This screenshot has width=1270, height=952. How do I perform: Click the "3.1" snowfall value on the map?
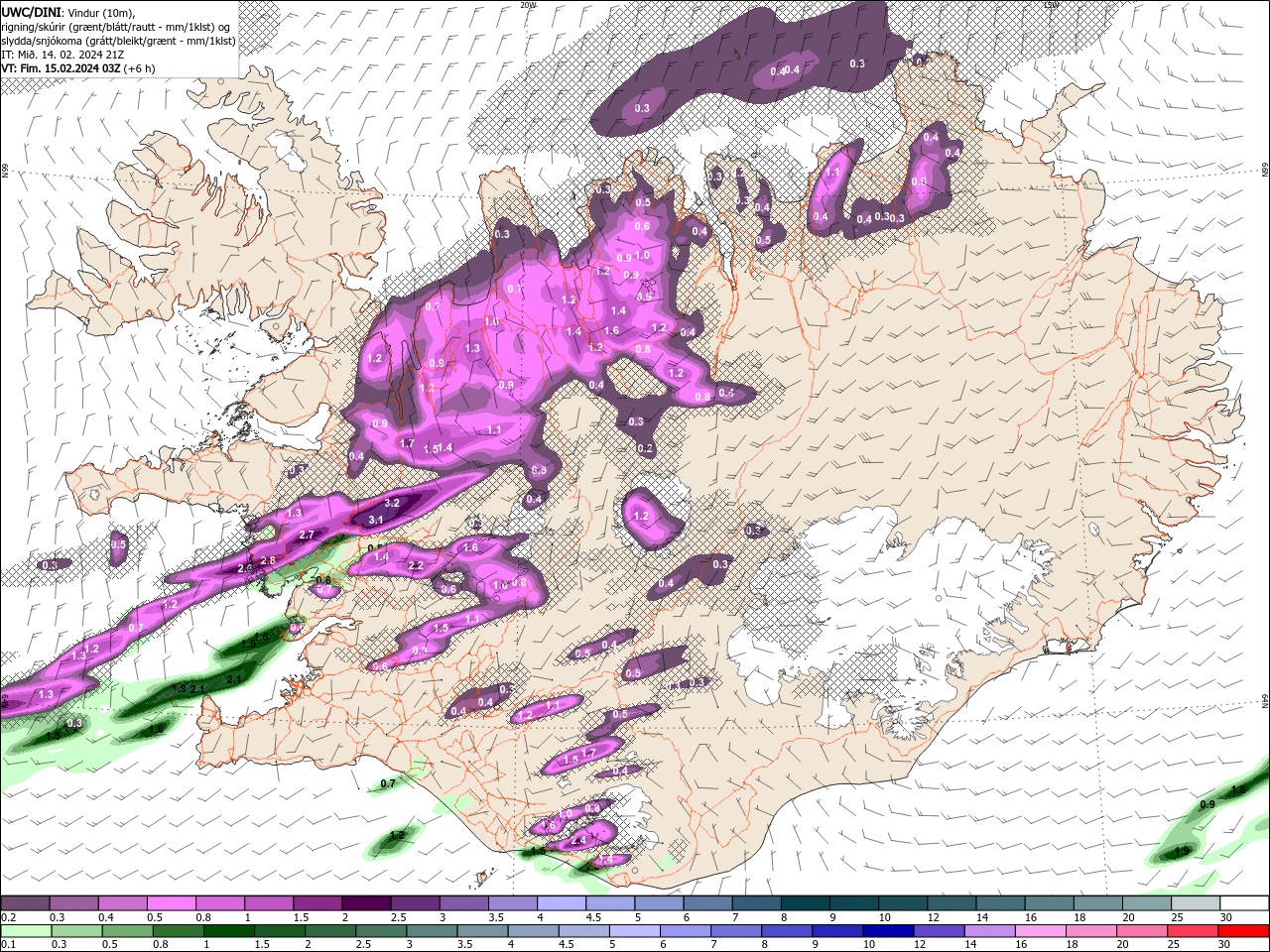pyautogui.click(x=376, y=520)
